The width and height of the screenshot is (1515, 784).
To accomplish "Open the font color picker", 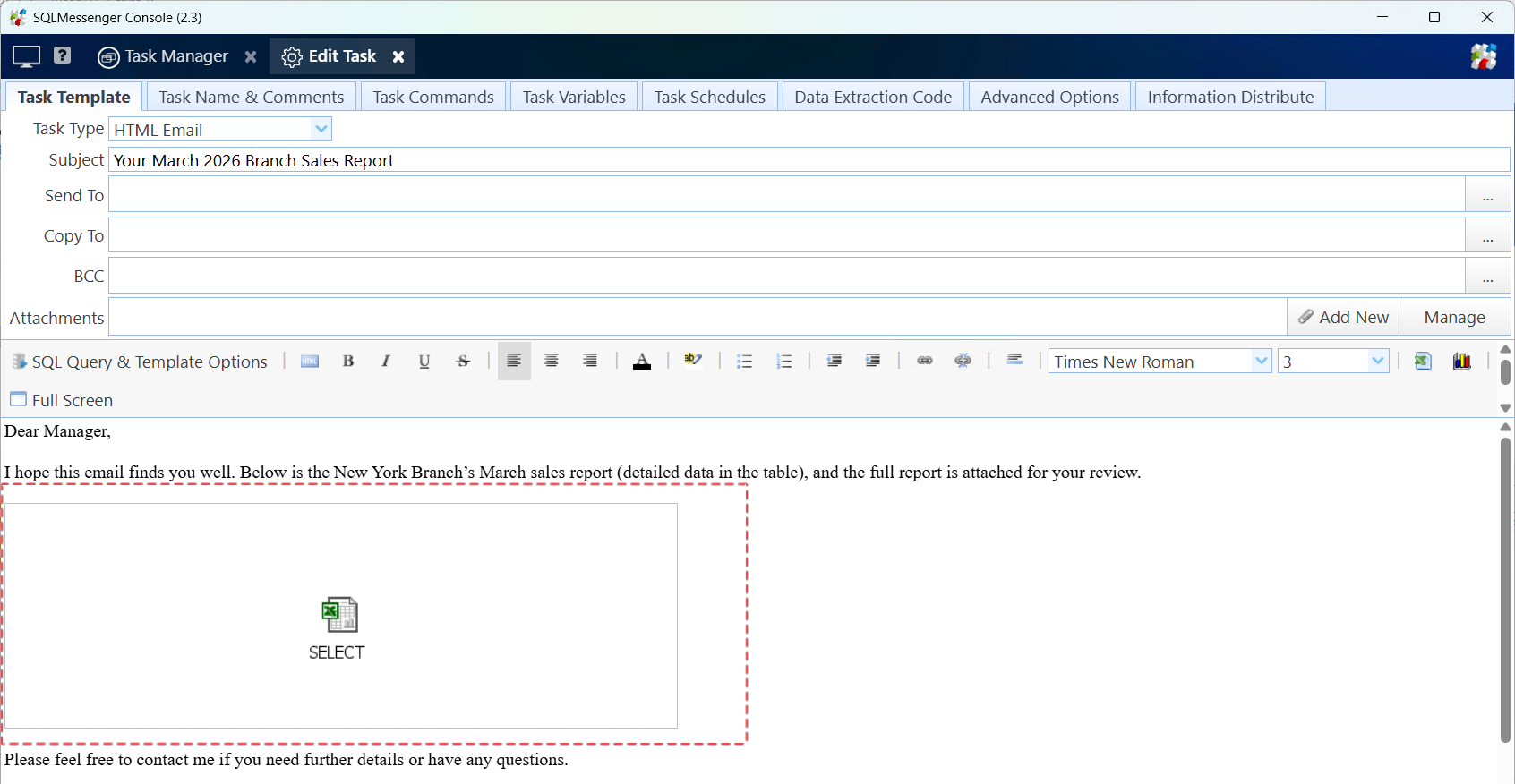I will click(642, 361).
